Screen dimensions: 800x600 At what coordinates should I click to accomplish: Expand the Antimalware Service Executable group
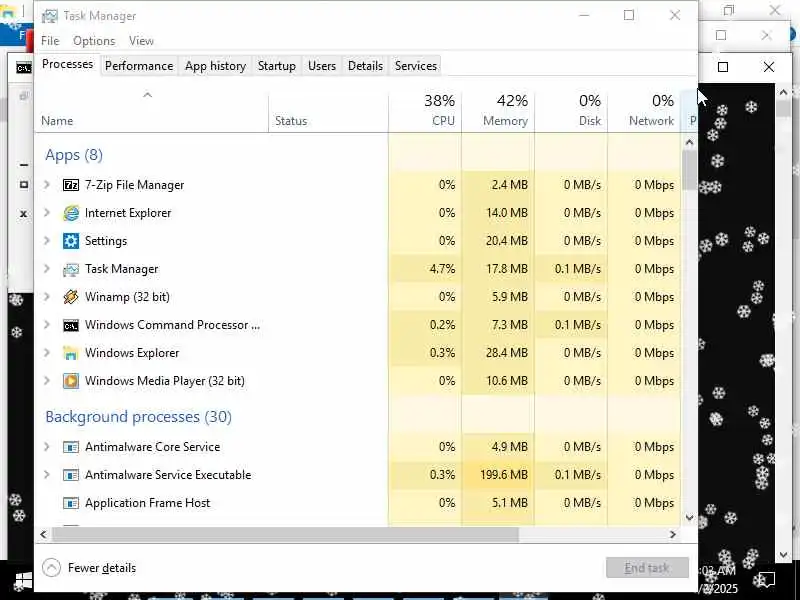(47, 475)
